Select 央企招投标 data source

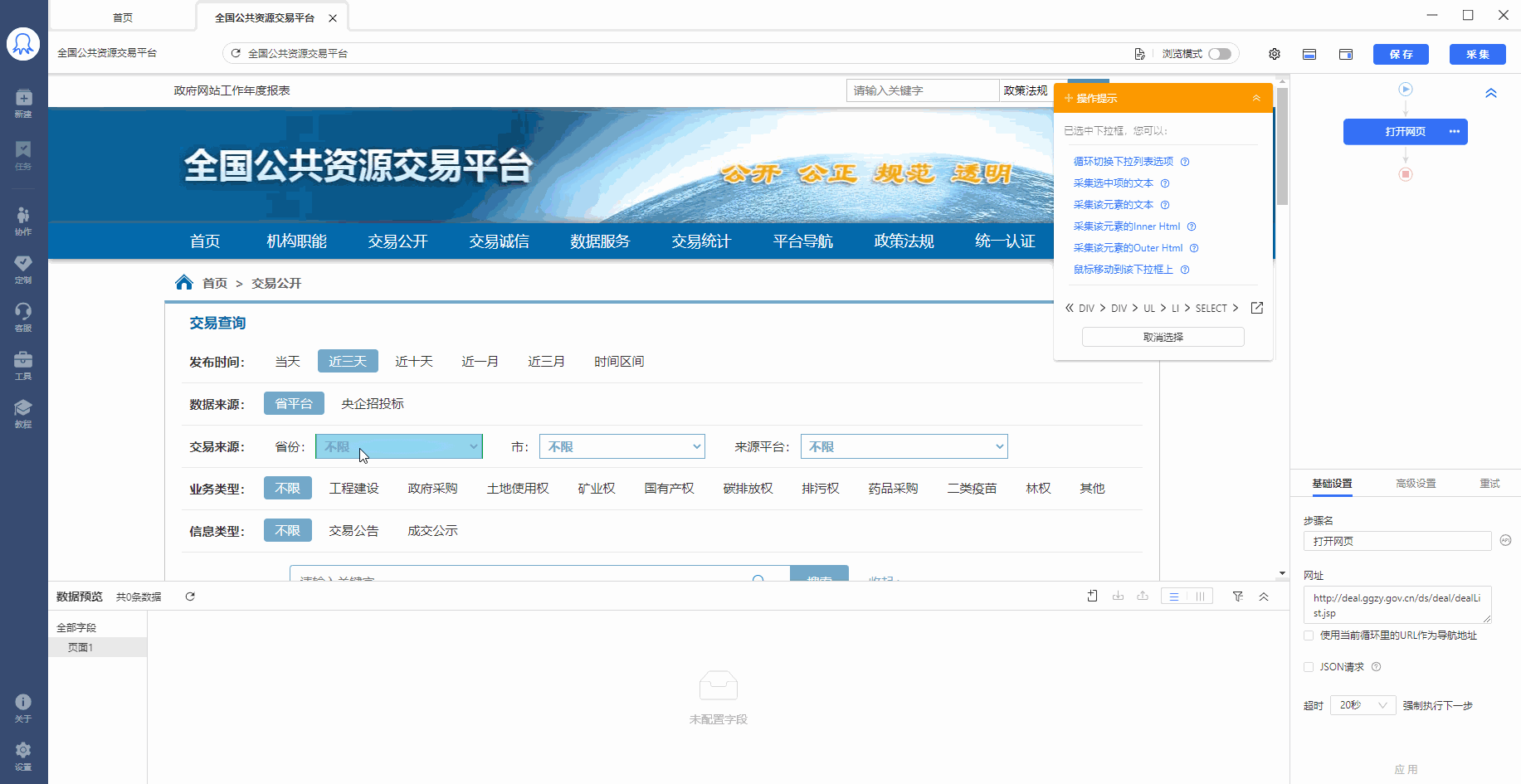[372, 403]
